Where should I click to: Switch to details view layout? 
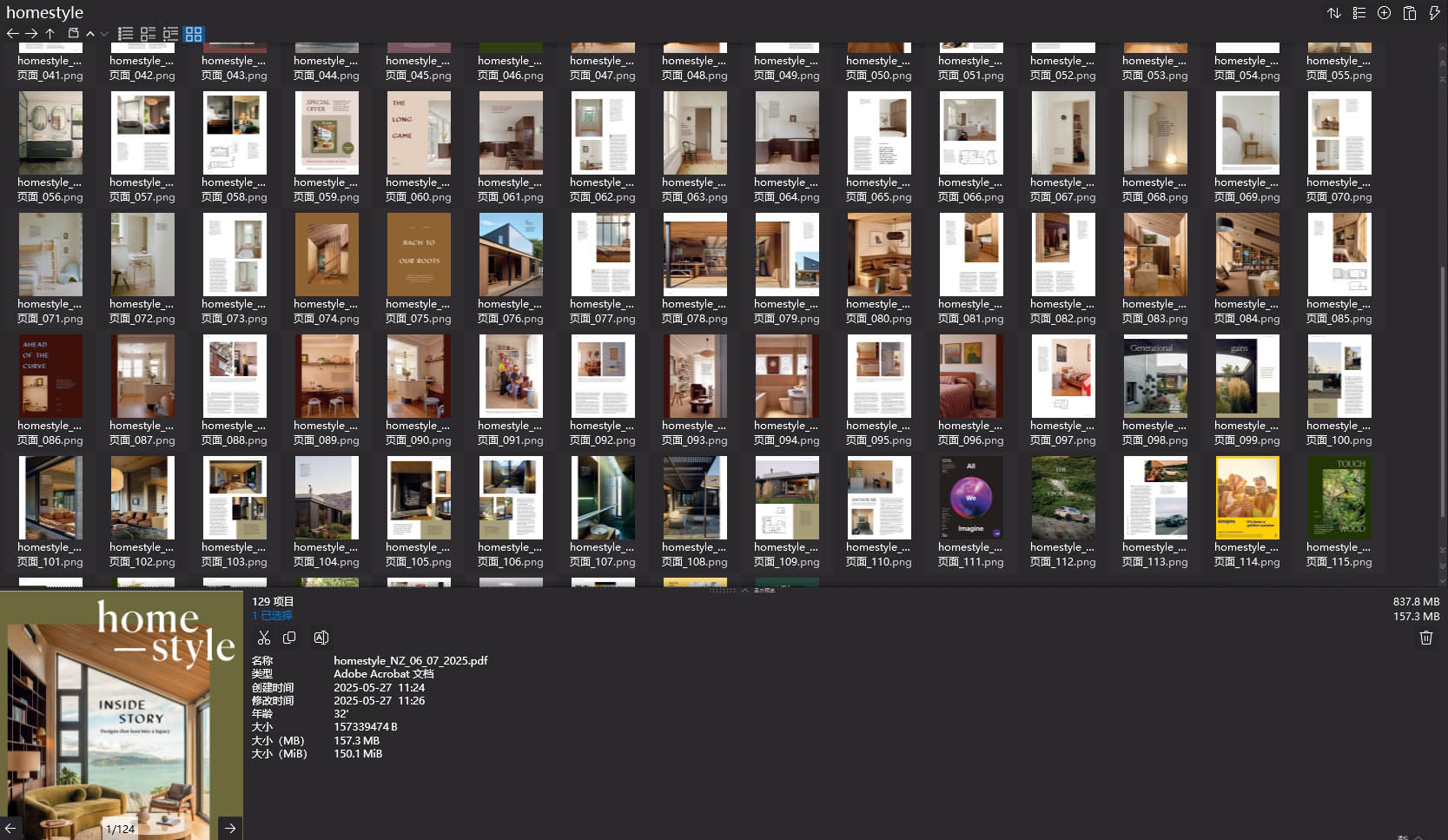(148, 35)
